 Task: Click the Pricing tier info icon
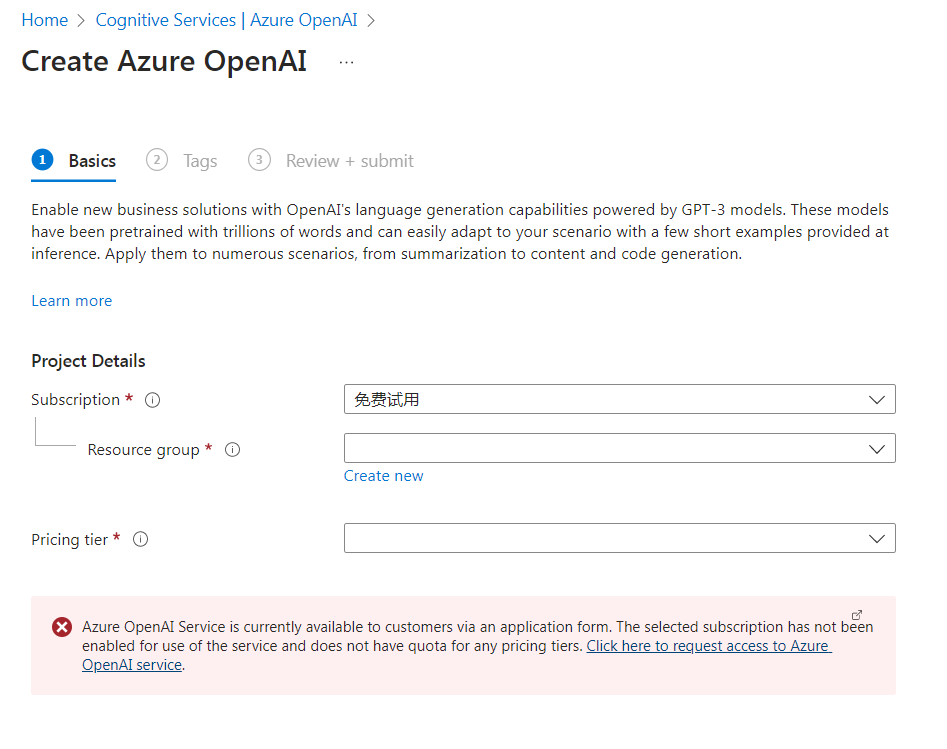(x=140, y=539)
